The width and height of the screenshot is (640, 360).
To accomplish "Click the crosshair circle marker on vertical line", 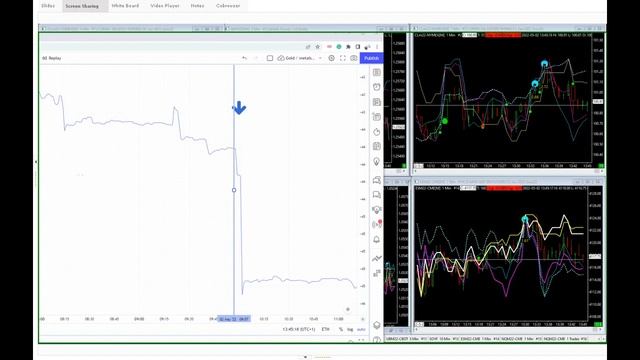I will click(234, 190).
